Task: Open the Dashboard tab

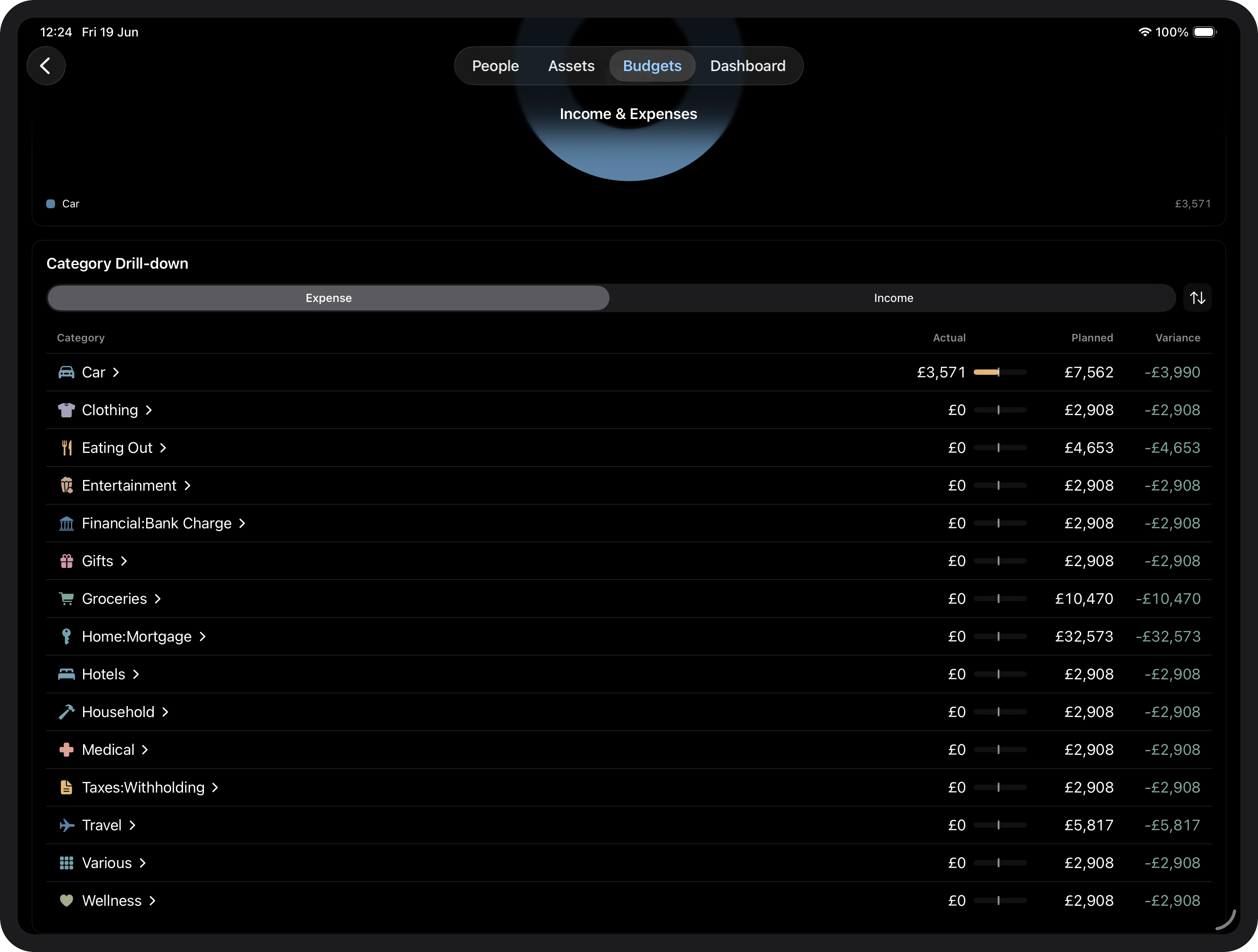Action: 747,66
